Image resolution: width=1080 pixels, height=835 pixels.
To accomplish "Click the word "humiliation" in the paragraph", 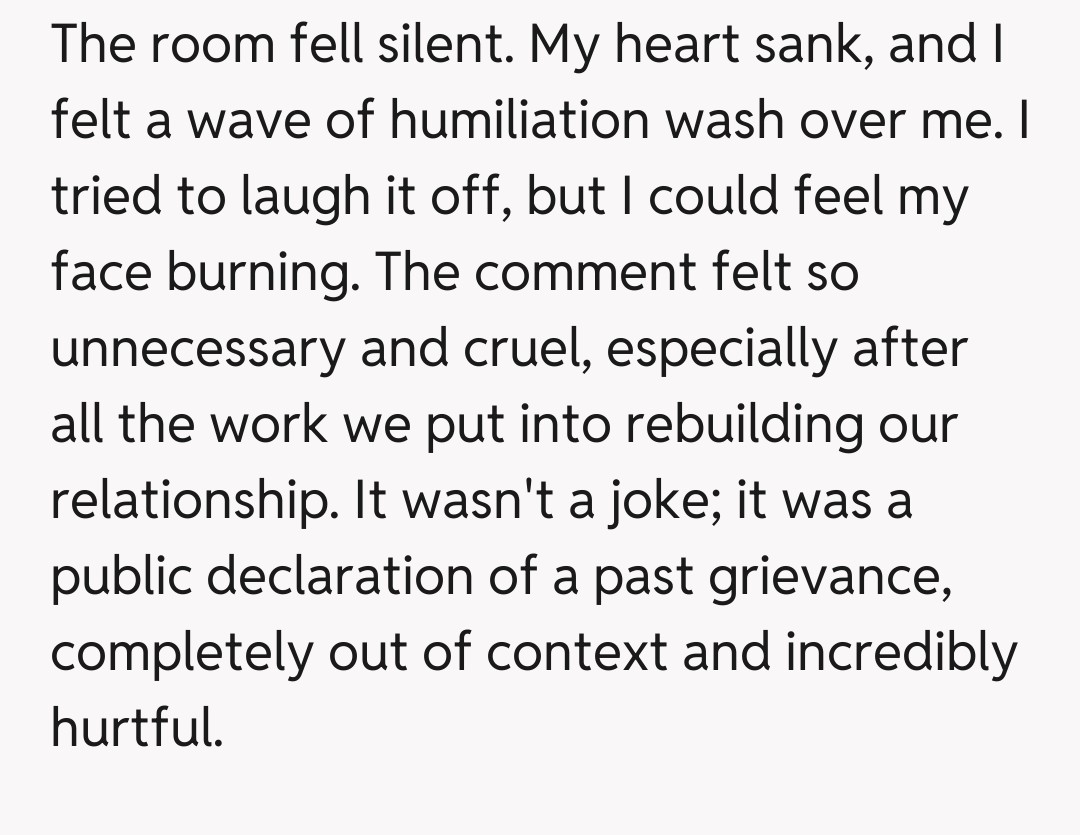I will 518,123.
